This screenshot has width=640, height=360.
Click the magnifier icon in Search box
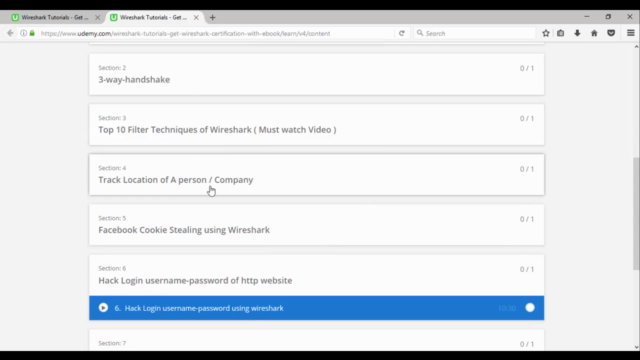coord(420,33)
